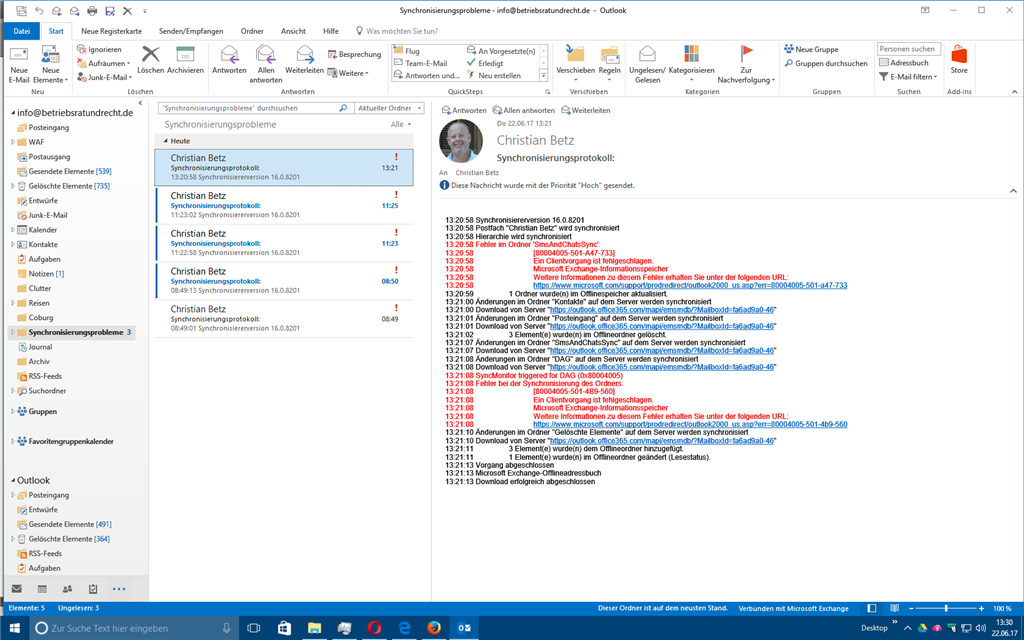Click the Personen suchen field
Viewport: 1024px width, 640px height.
click(908, 49)
